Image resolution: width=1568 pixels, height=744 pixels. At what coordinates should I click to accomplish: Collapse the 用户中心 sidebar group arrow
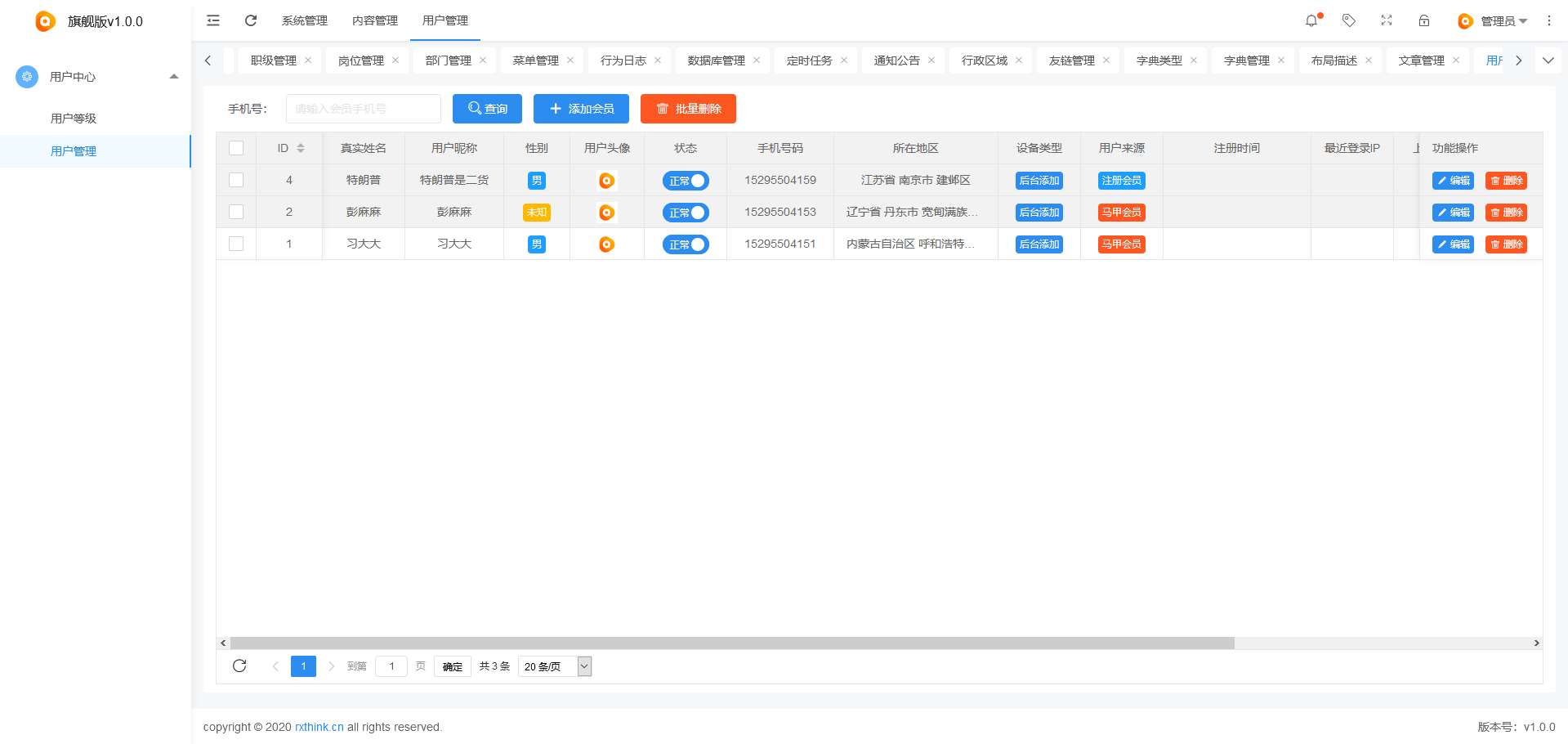tap(174, 77)
